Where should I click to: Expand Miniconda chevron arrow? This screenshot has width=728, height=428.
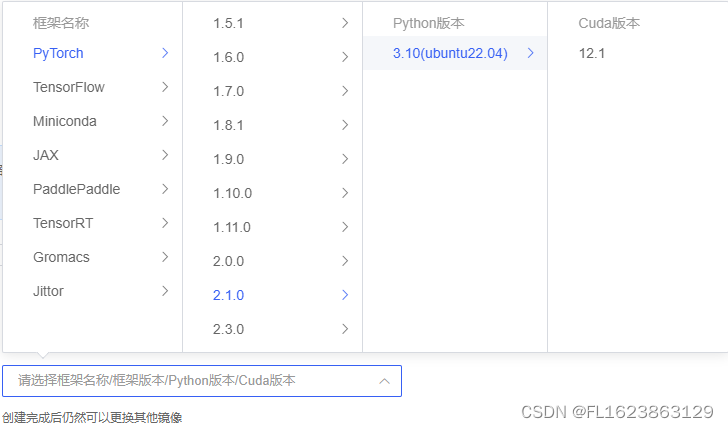[165, 121]
